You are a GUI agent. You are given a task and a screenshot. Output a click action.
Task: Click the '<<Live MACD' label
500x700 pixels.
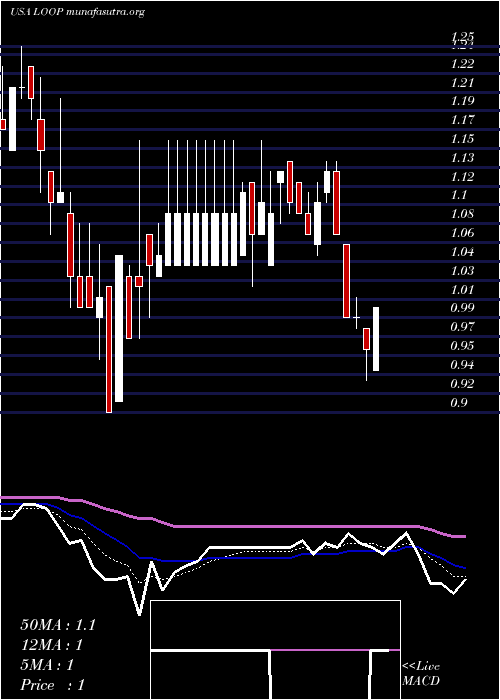click(421, 674)
